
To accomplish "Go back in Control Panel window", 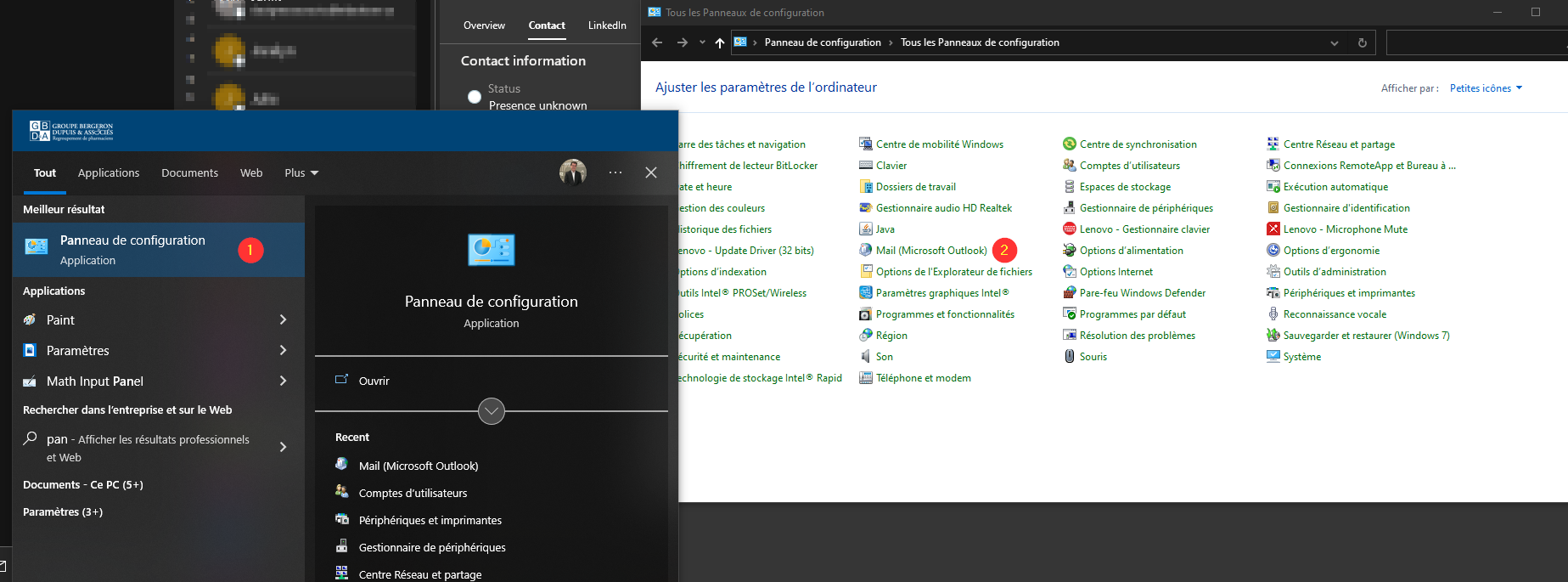I will (x=657, y=42).
